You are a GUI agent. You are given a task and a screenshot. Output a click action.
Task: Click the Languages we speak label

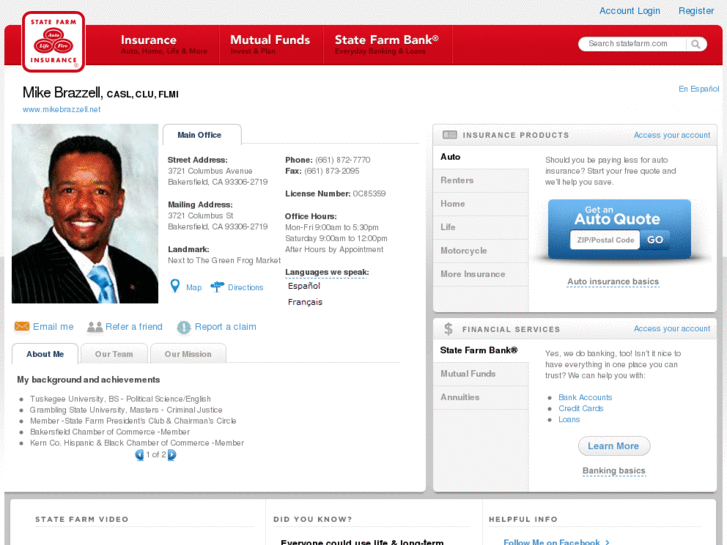[x=327, y=272]
